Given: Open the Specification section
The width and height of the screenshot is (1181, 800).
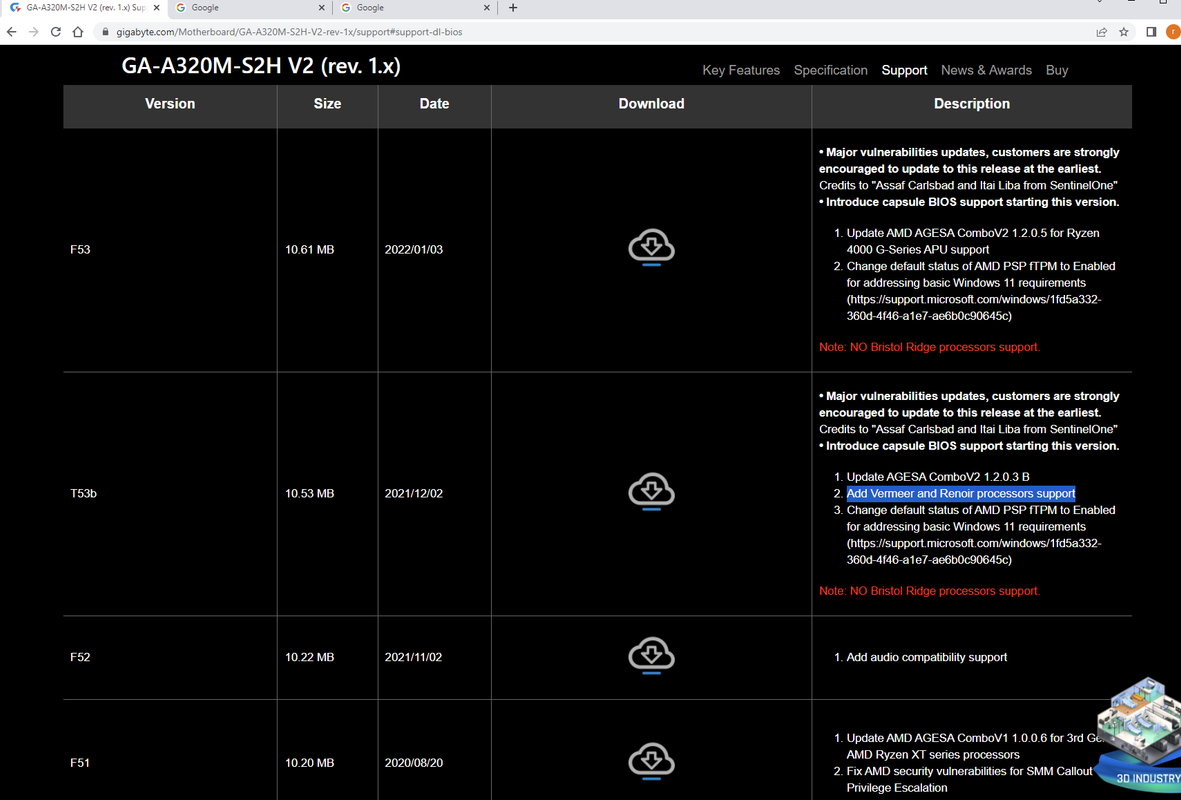Looking at the screenshot, I should pos(830,70).
